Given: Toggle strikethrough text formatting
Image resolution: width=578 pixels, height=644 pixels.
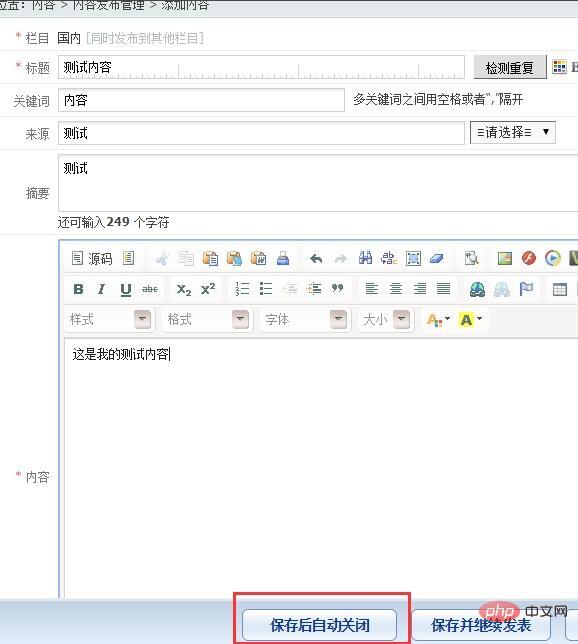Looking at the screenshot, I should point(150,289).
